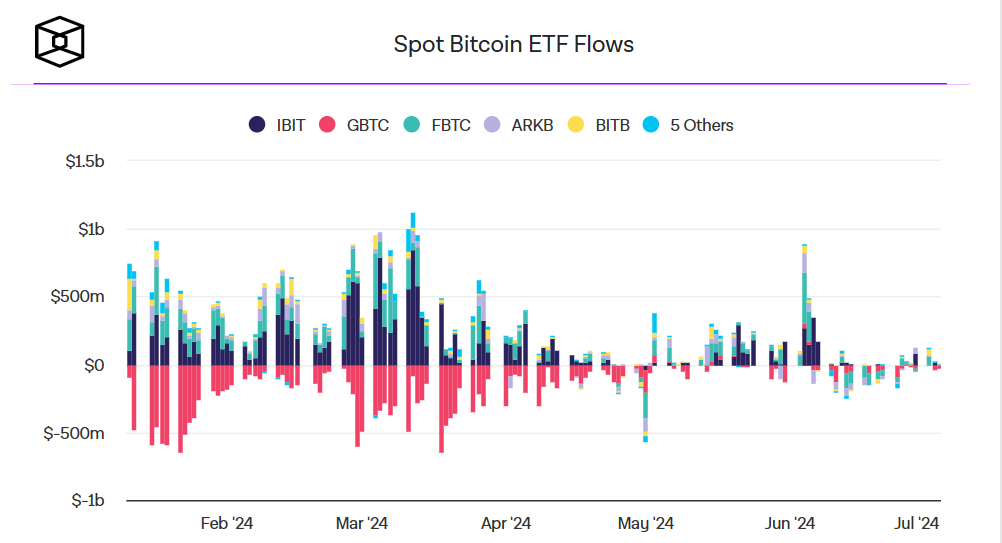This screenshot has height=543, width=1002.
Task: Select the May '24 axis label
Action: tap(645, 523)
